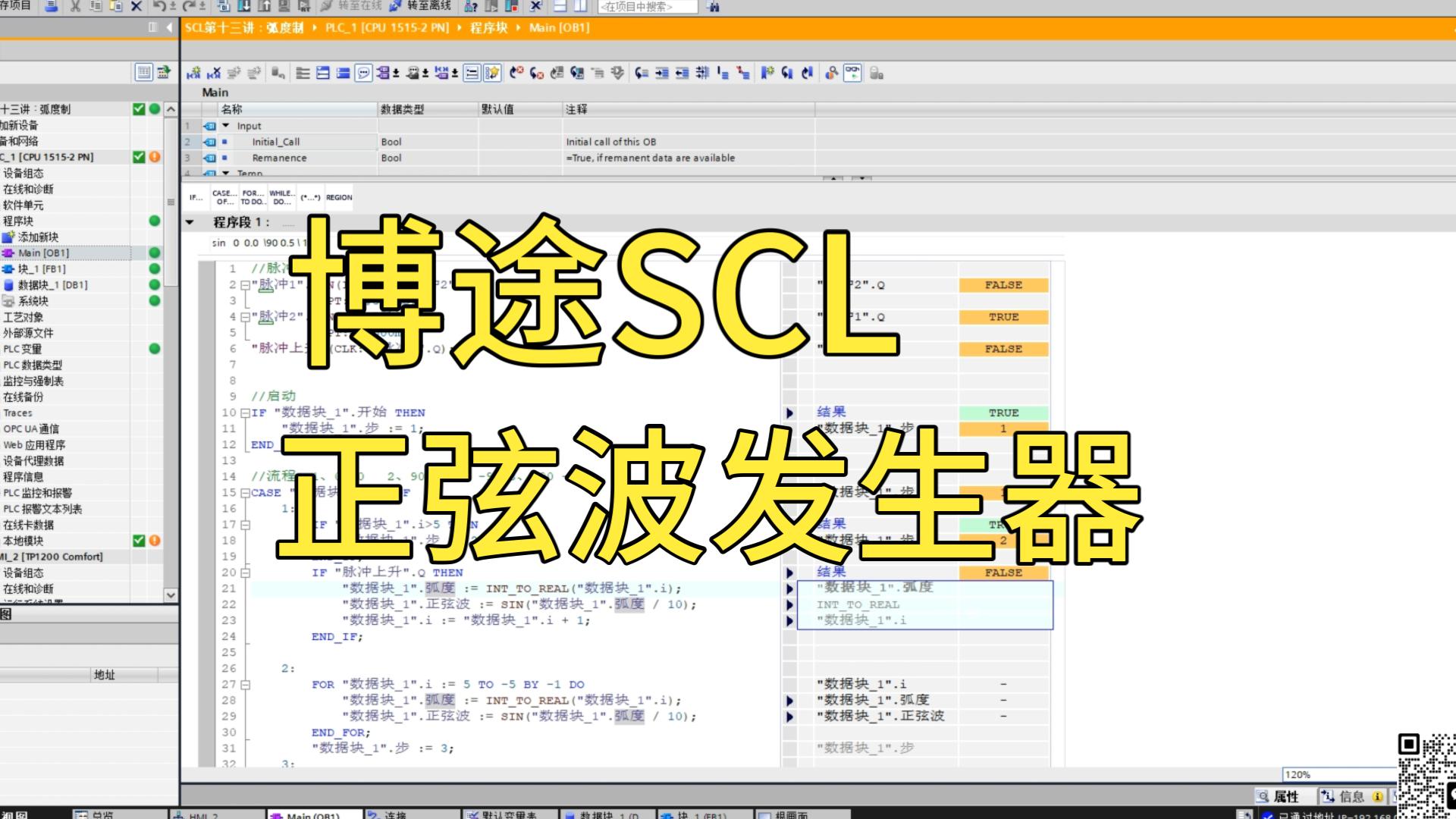This screenshot has height=819, width=1456.
Task: Click the expand all networks icon in editor toolbar
Action: pyautogui.click(x=323, y=73)
